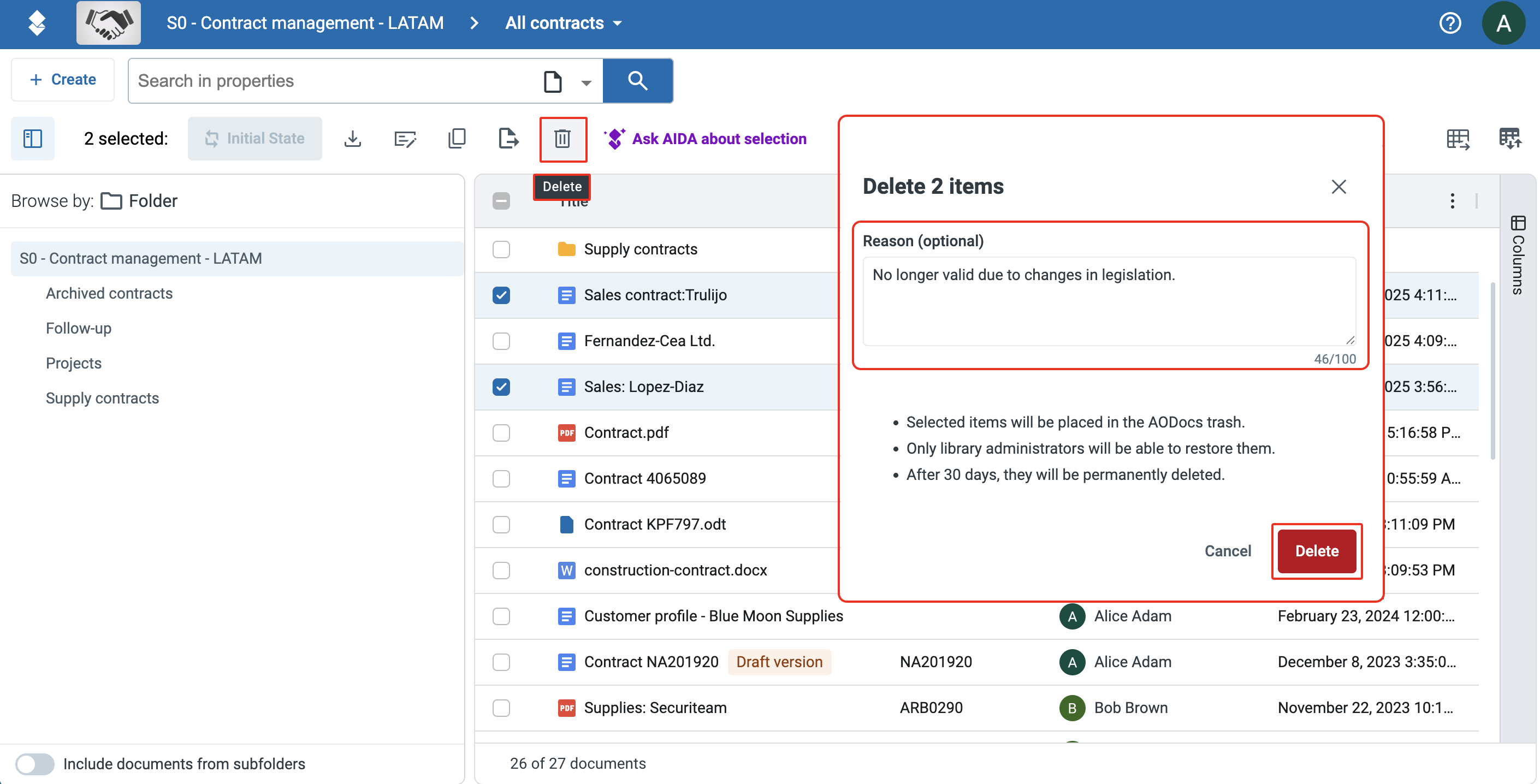Check the construction-contract.docx checkbox
The image size is (1540, 784).
coord(501,570)
